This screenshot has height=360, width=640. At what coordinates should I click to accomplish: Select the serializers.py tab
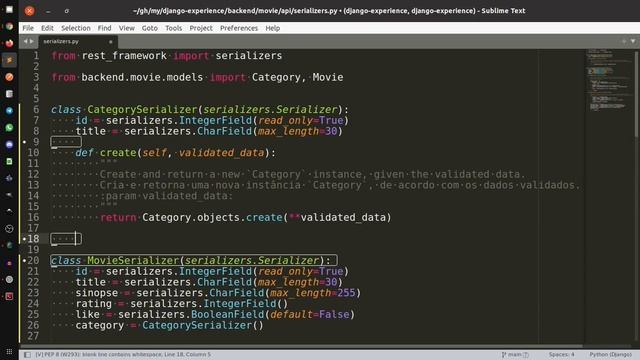pos(78,41)
